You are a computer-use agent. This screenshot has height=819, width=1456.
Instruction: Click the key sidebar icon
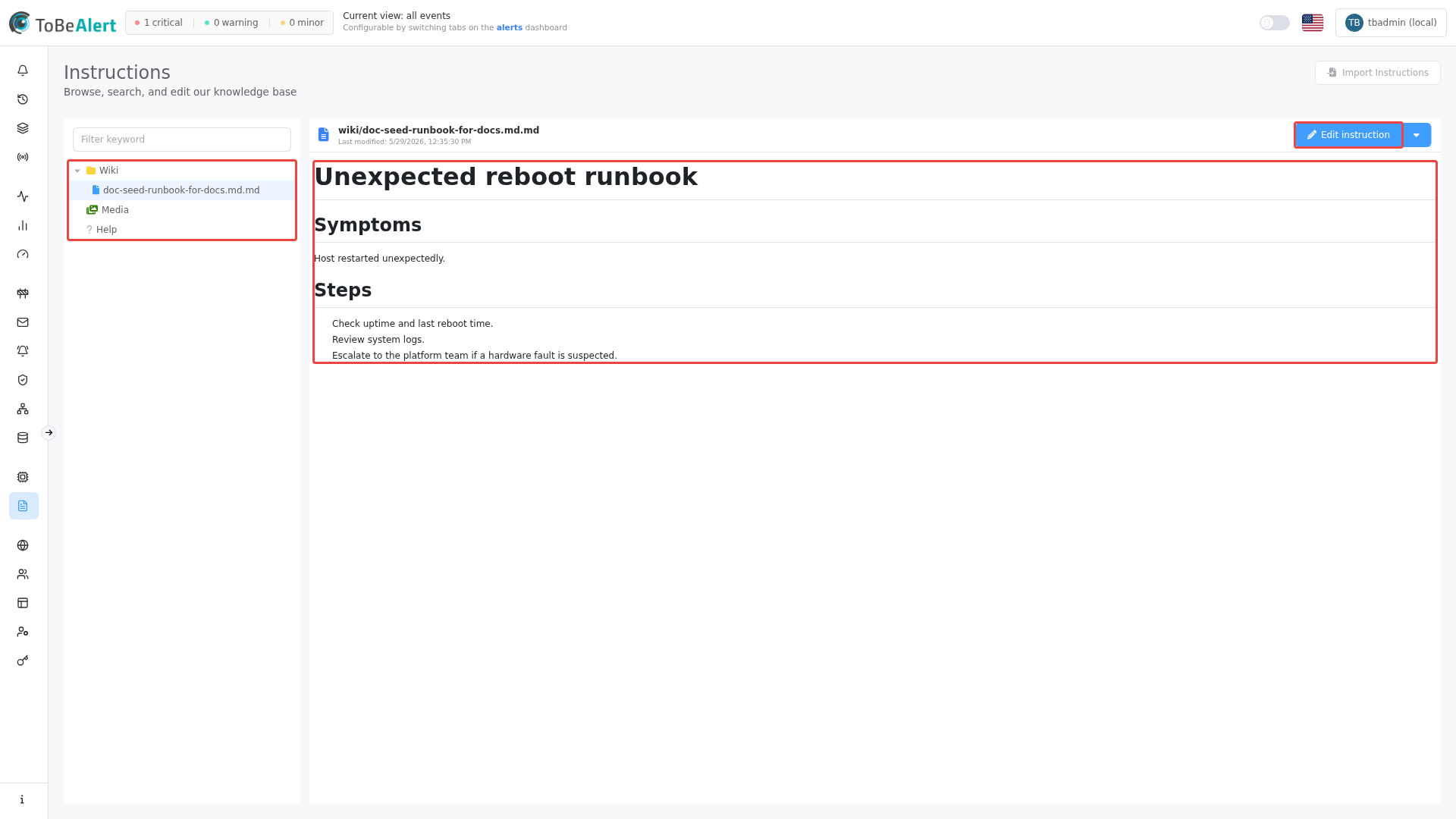[x=23, y=661]
